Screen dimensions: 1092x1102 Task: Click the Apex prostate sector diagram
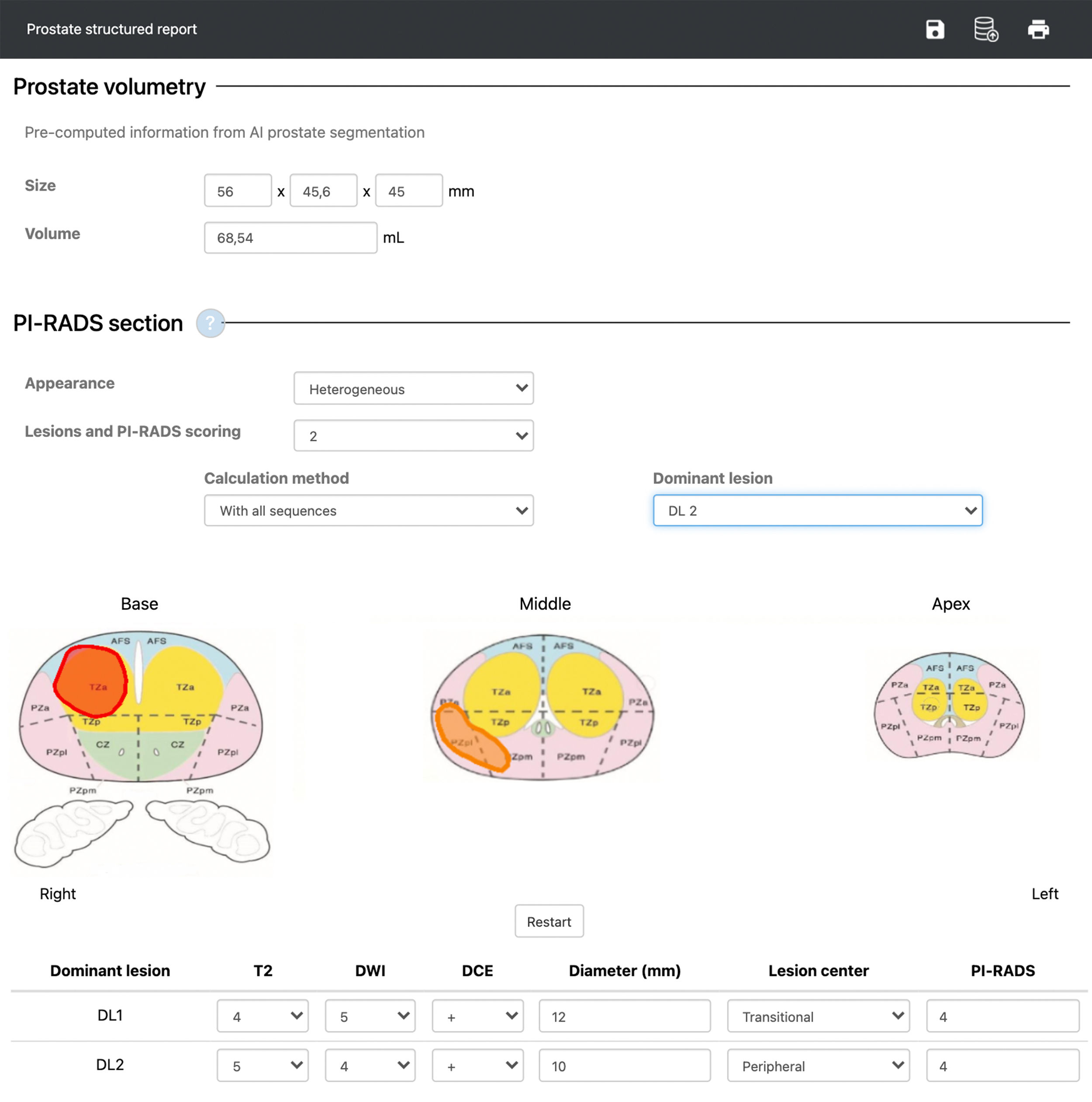(x=949, y=705)
